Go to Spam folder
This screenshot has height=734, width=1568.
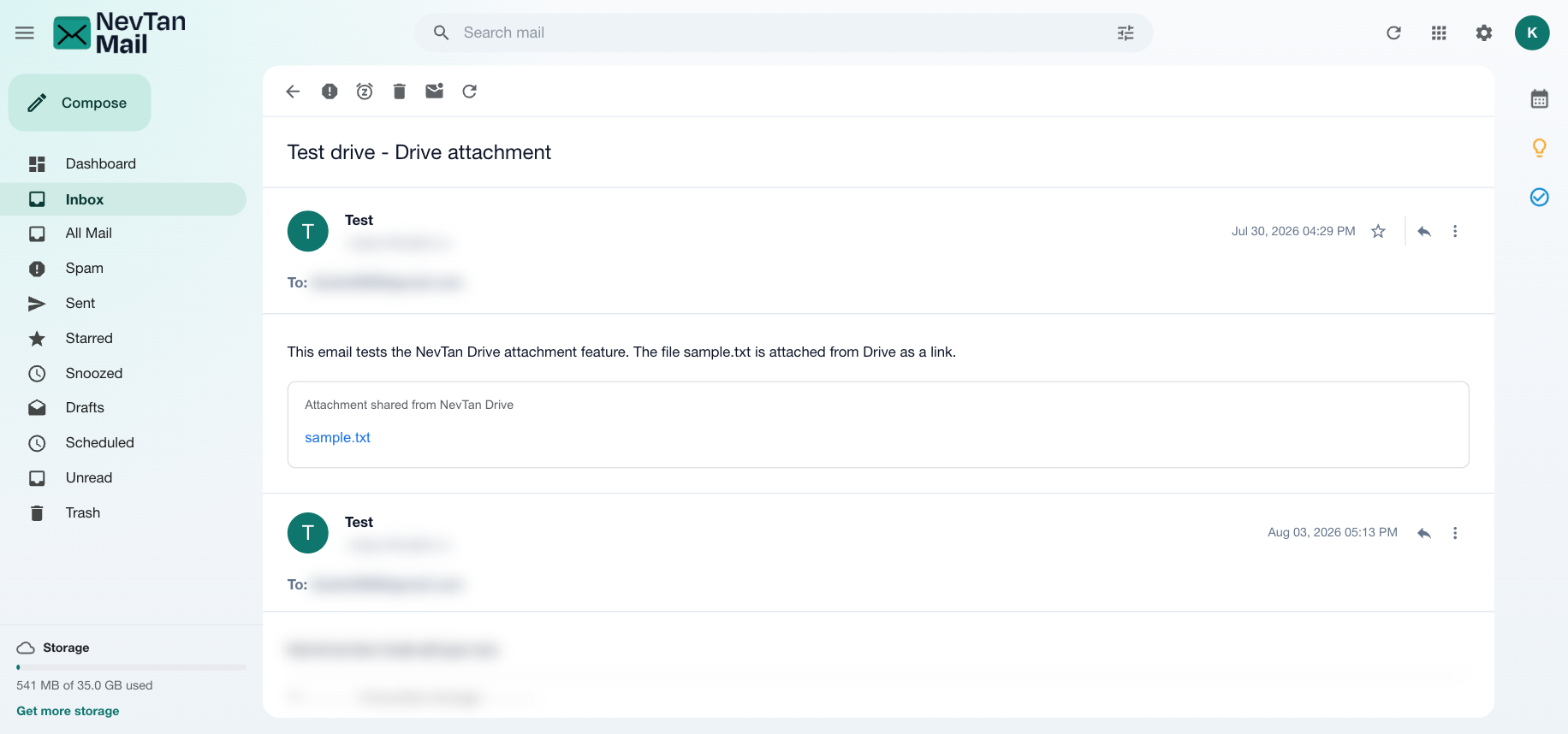click(123, 269)
